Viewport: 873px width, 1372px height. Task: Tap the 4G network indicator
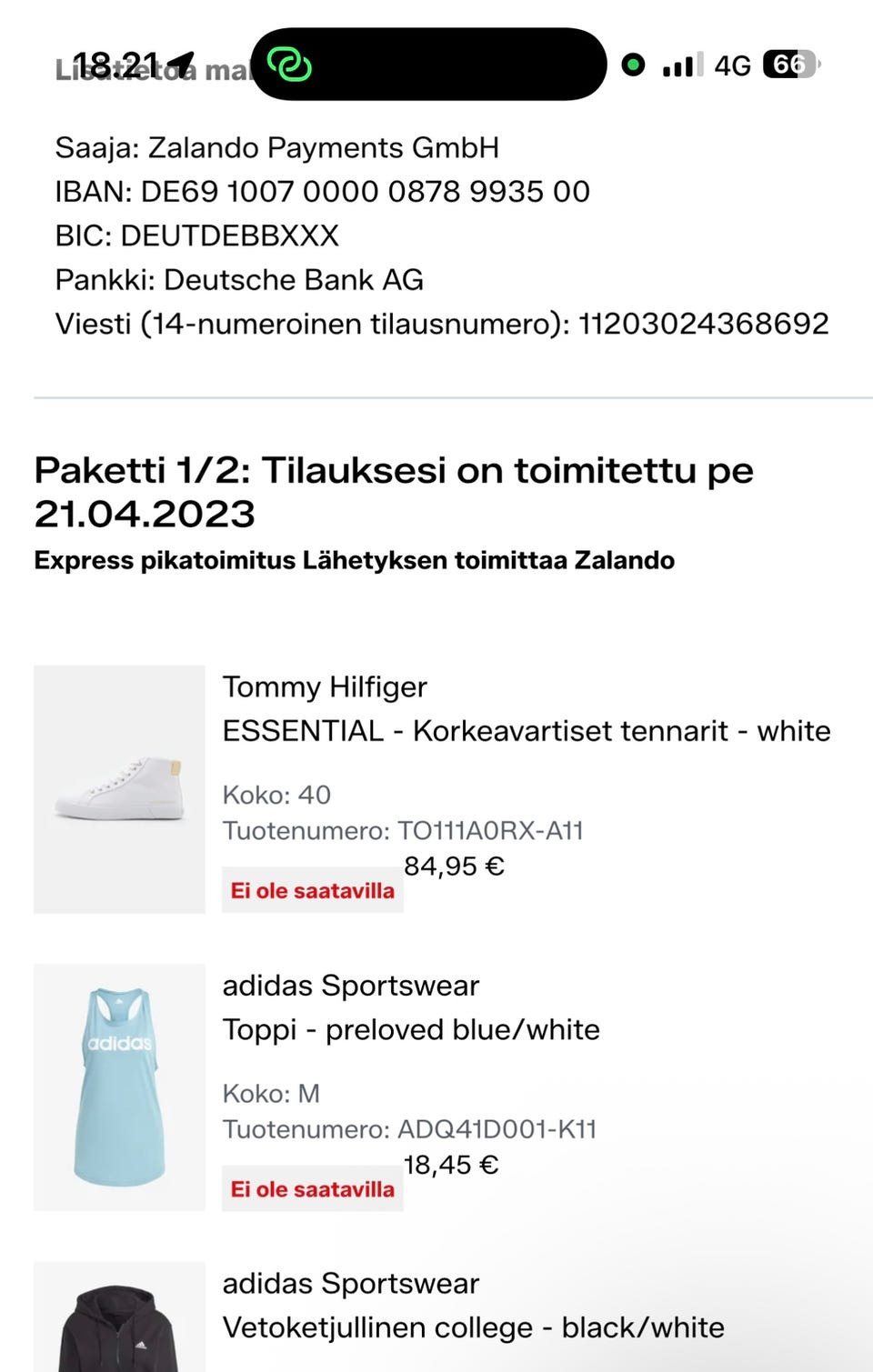[x=732, y=65]
